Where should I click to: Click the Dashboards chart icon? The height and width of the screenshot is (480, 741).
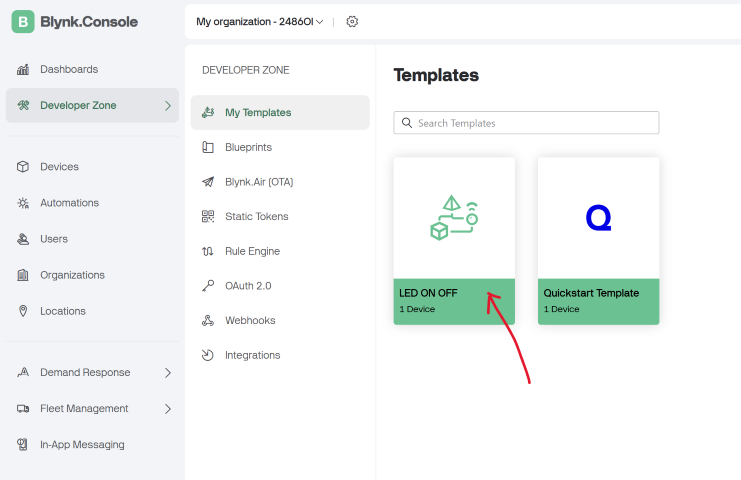tap(23, 69)
